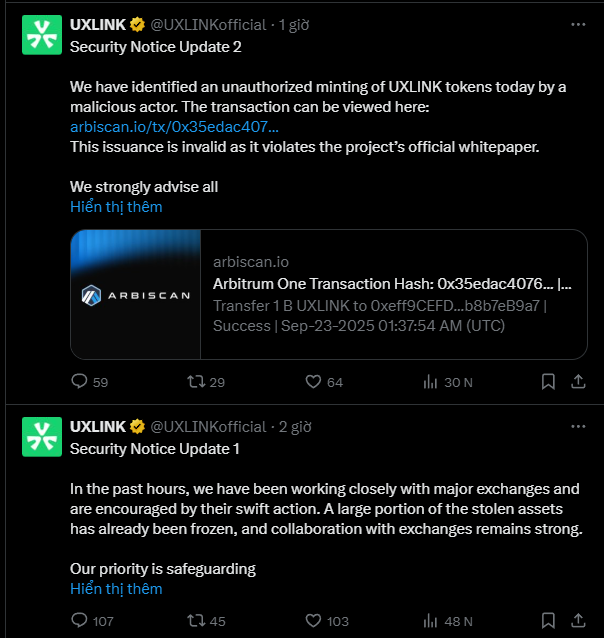Open the Arbiscan transaction preview card
This screenshot has width=604, height=638.
329,294
